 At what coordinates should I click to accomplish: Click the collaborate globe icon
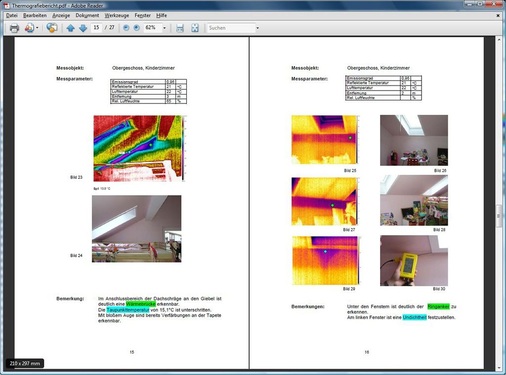click(52, 28)
